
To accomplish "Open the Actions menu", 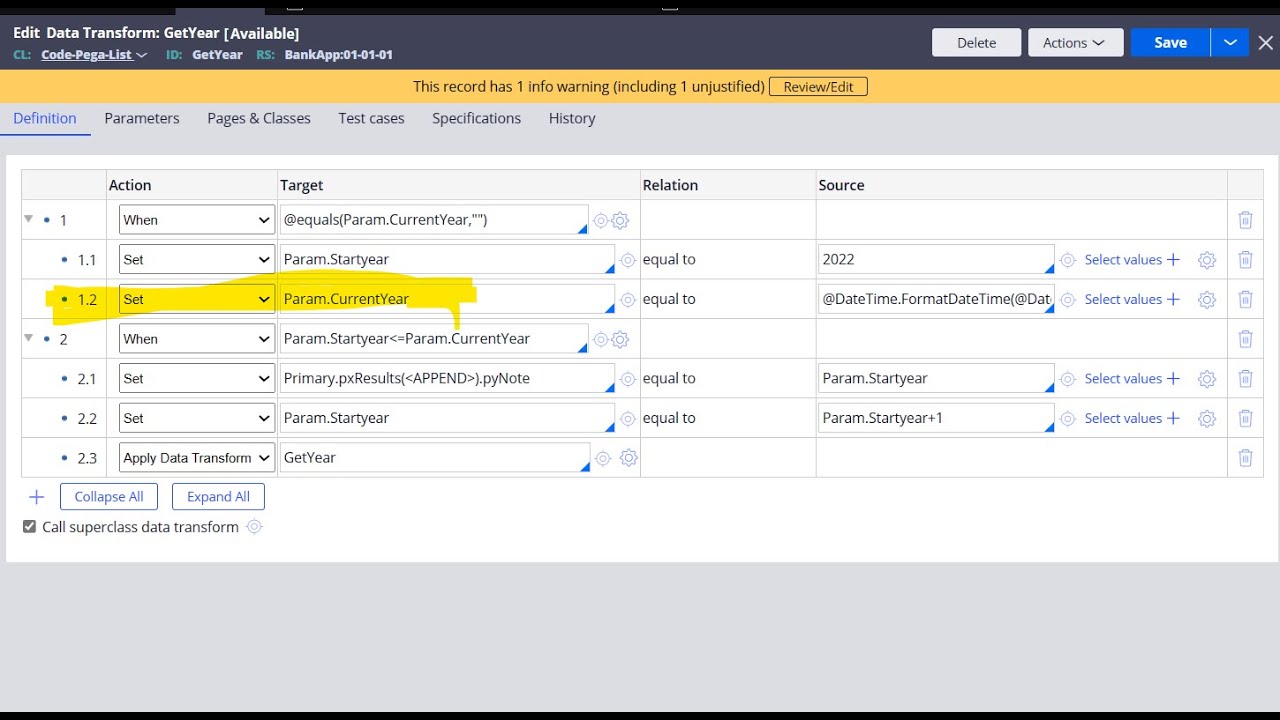I will point(1074,42).
